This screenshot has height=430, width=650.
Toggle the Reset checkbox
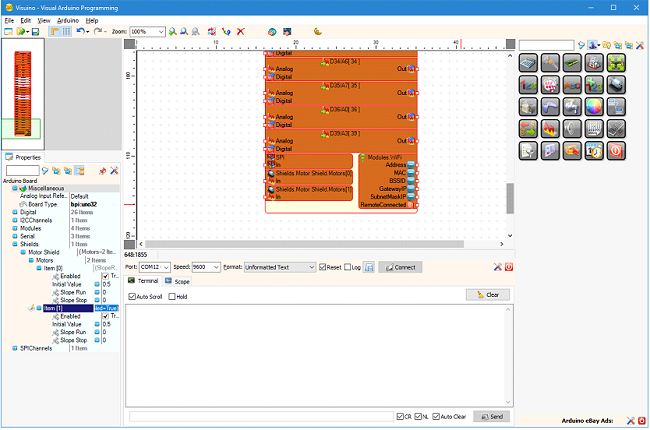(322, 267)
